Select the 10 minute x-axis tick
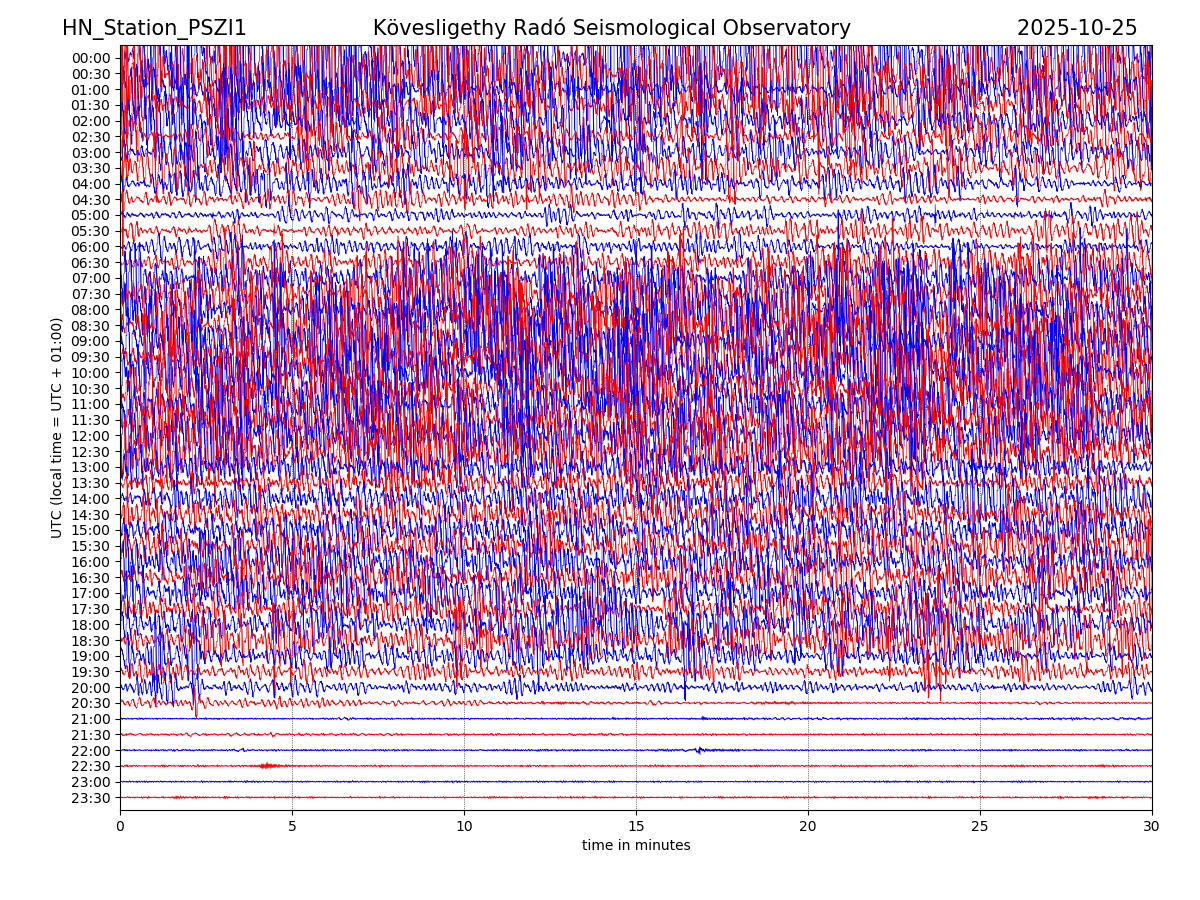 [464, 827]
